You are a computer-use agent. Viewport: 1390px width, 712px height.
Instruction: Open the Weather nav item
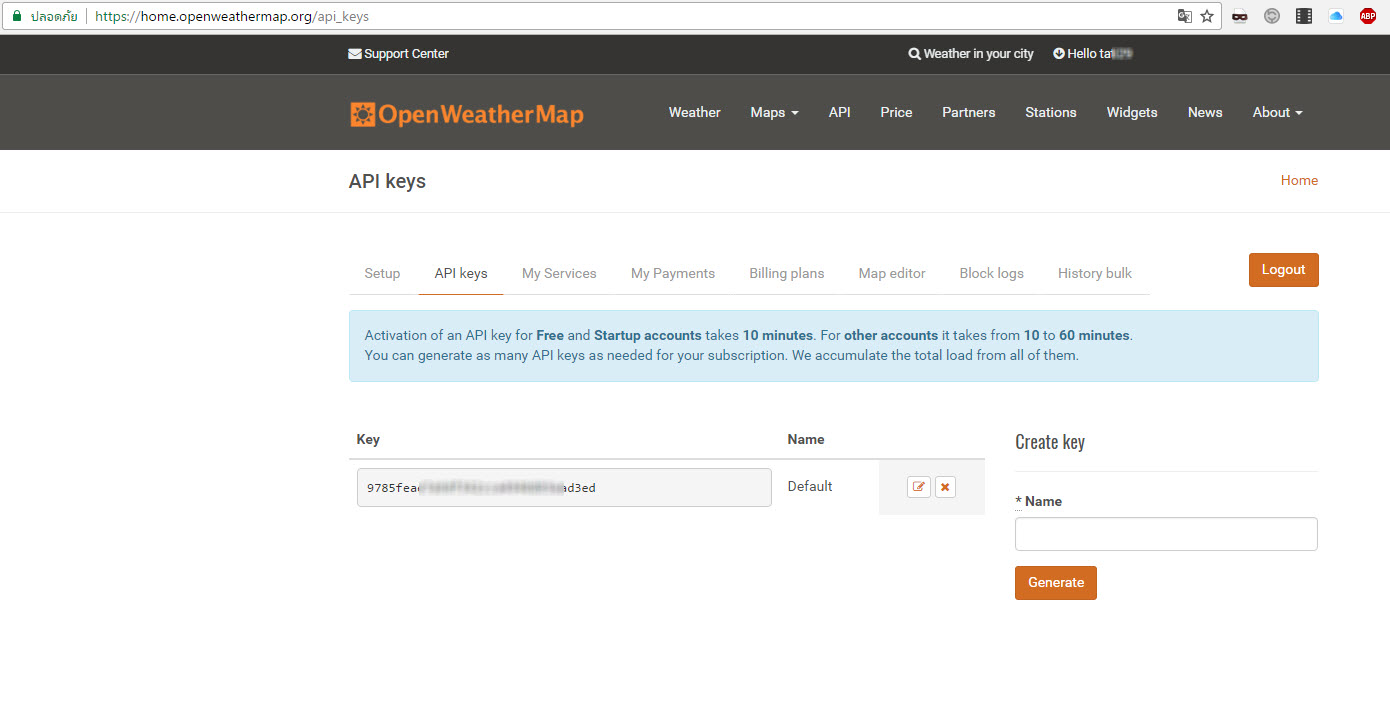(x=694, y=112)
